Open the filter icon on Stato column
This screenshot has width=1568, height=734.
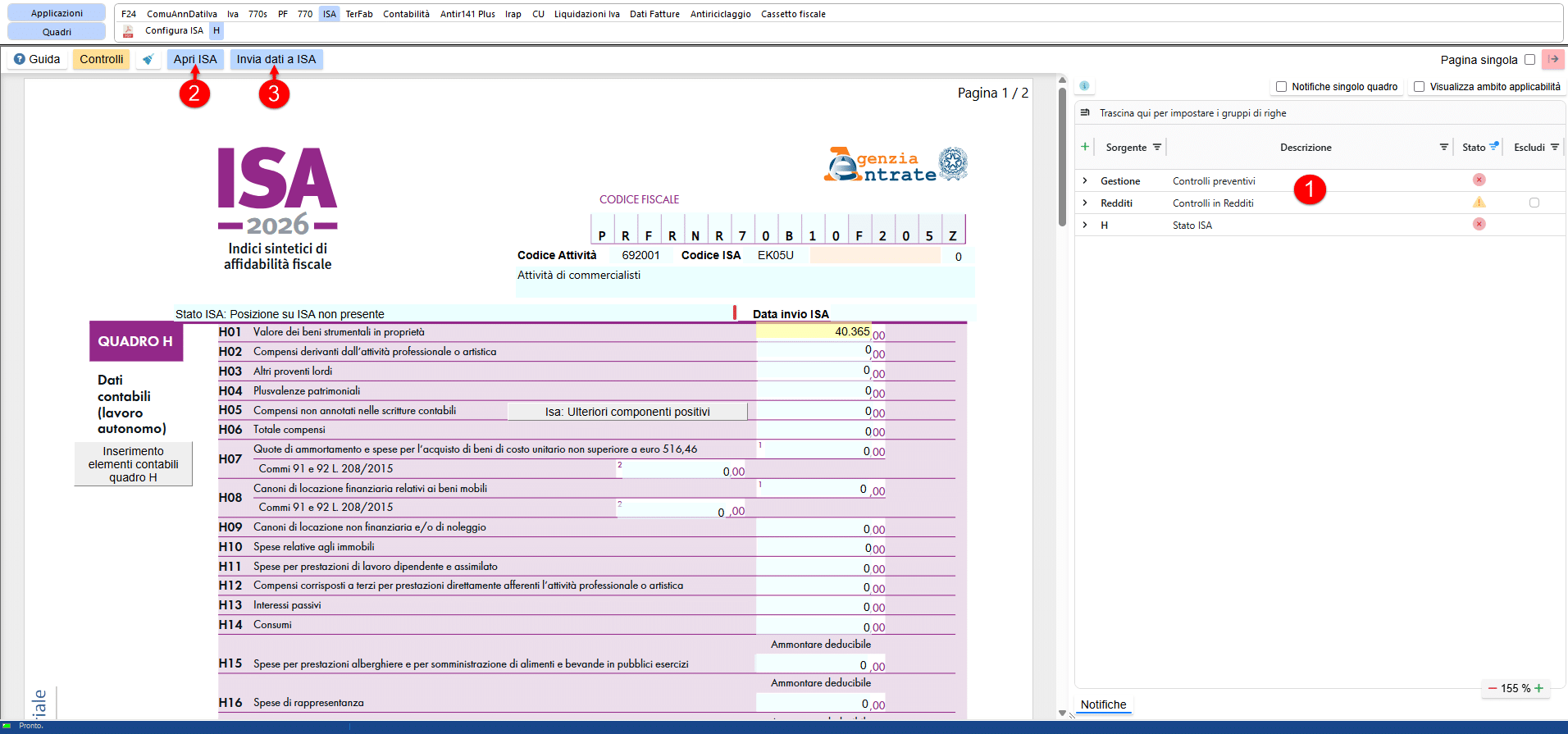tap(1494, 146)
